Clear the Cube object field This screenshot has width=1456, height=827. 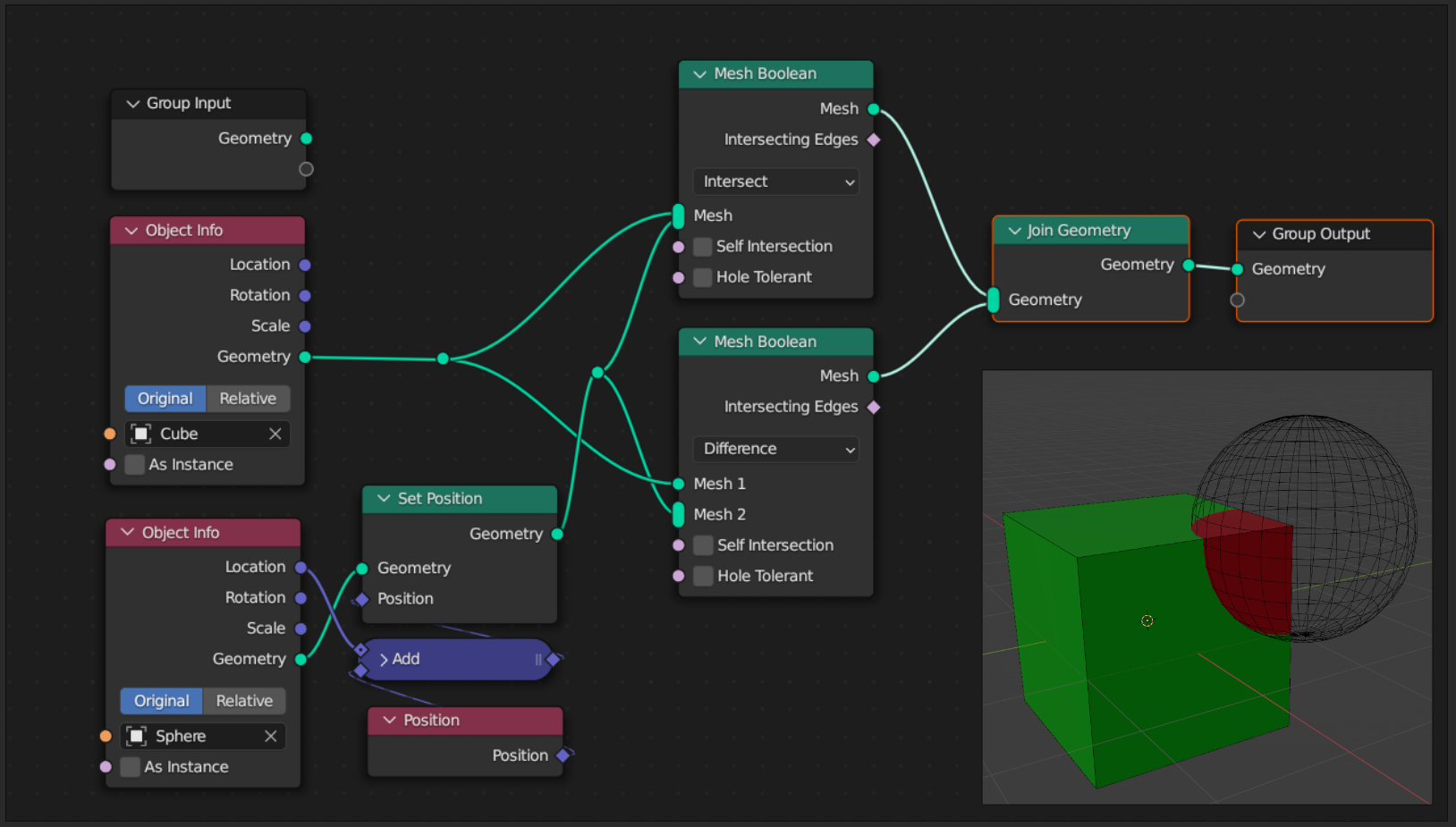275,434
